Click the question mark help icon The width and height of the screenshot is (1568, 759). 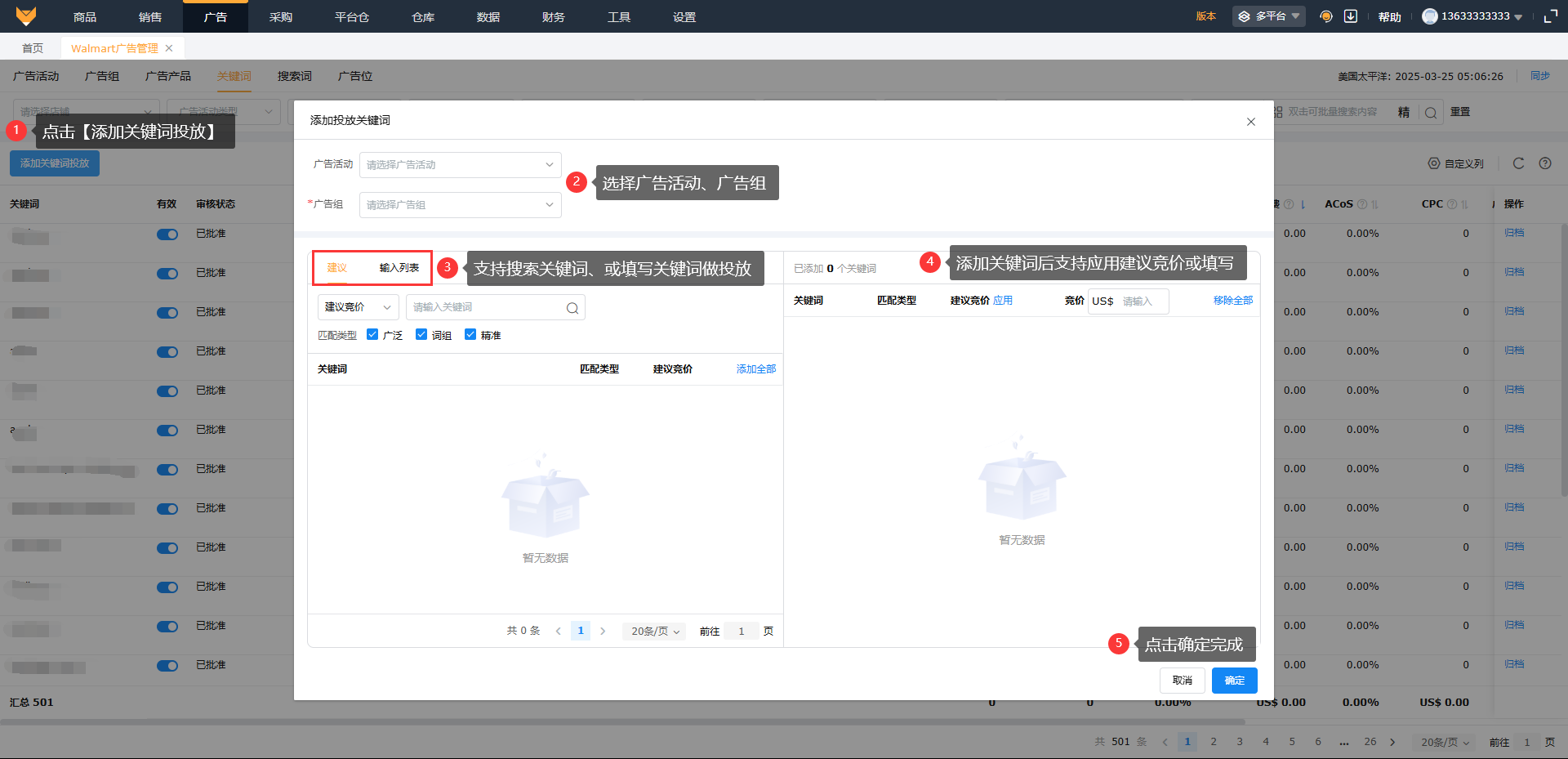[x=1545, y=163]
